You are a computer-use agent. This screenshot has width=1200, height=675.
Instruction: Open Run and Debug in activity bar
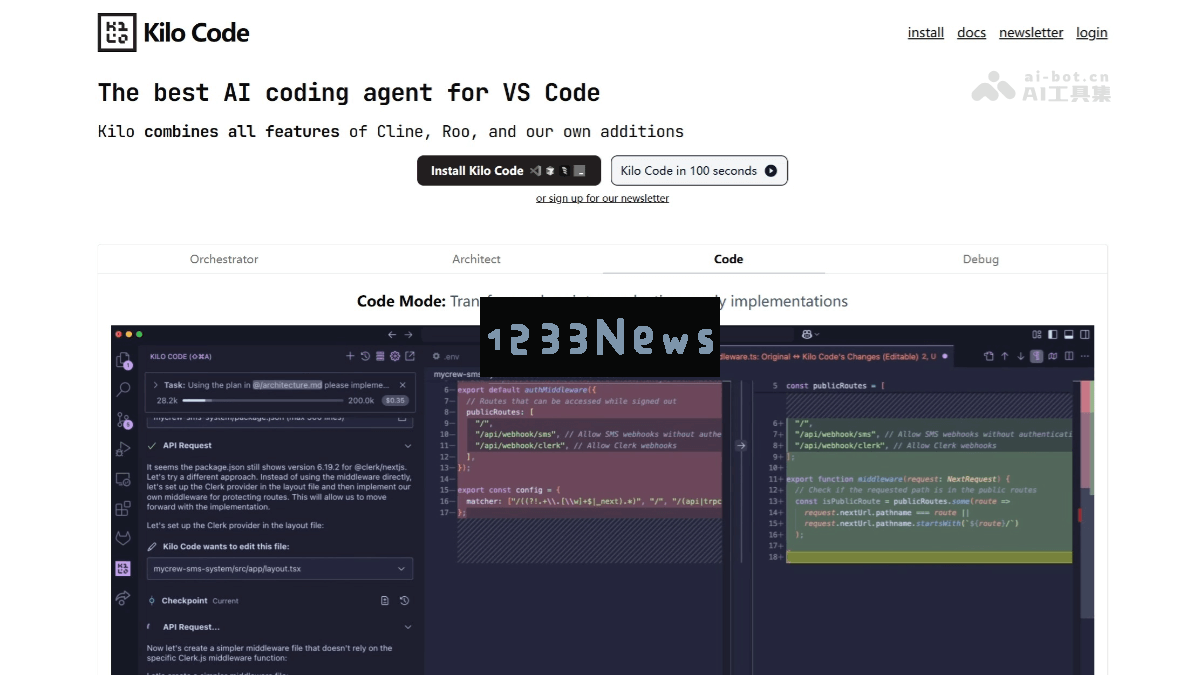123,449
